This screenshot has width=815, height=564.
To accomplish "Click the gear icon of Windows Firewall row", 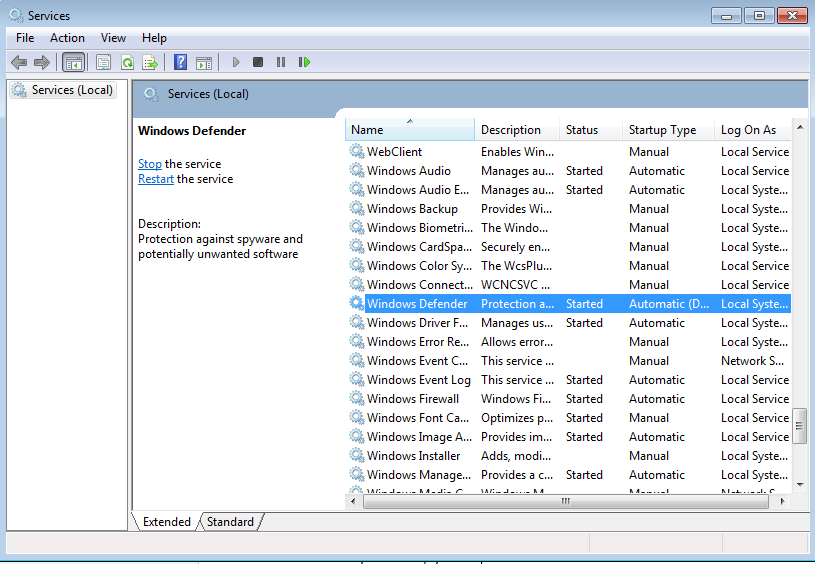I will 357,399.
